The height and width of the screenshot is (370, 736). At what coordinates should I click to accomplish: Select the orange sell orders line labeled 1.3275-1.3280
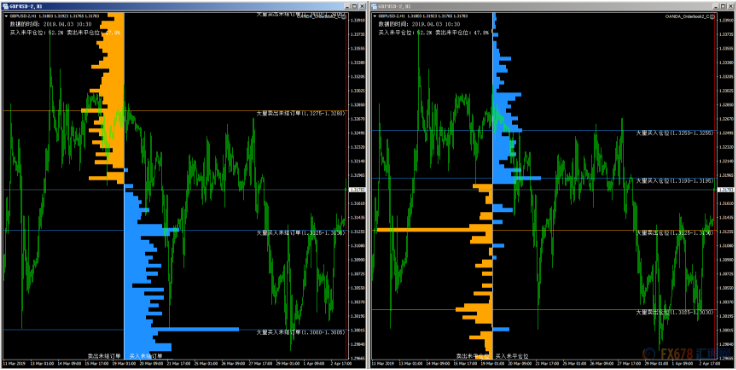[175, 111]
